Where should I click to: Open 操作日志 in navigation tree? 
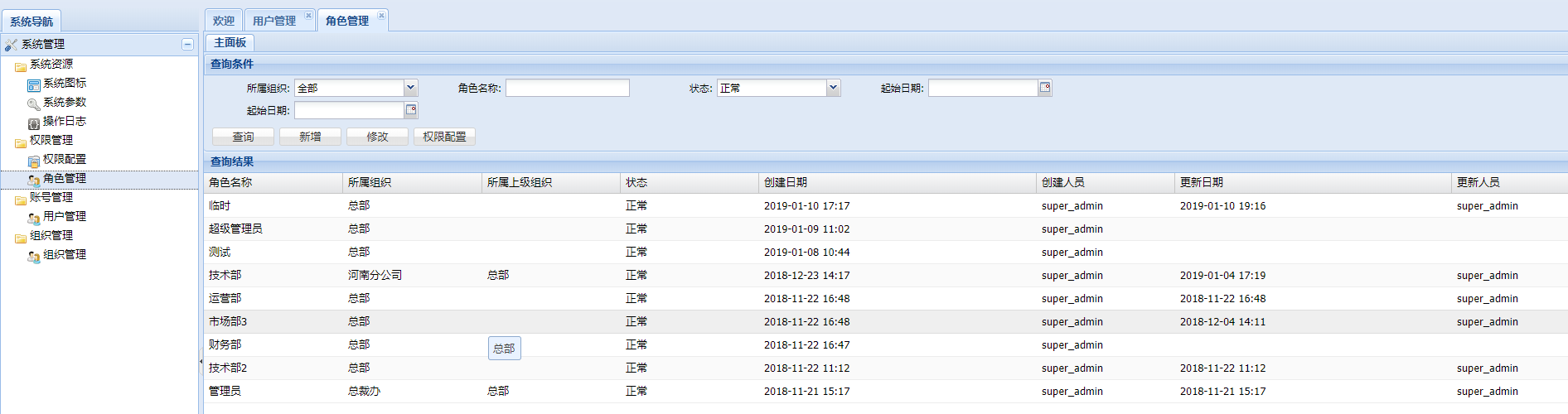65,121
